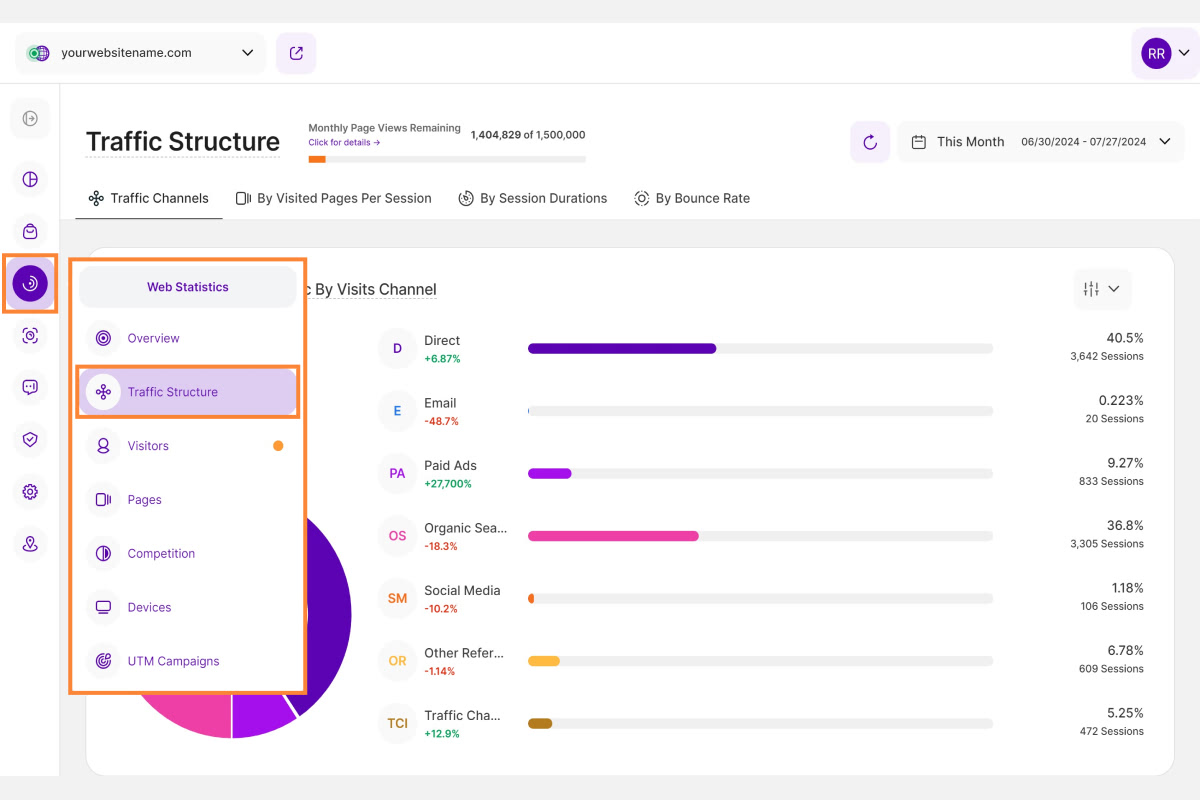Viewport: 1200px width, 800px height.
Task: Click the refresh data icon near the date range
Action: coord(869,141)
